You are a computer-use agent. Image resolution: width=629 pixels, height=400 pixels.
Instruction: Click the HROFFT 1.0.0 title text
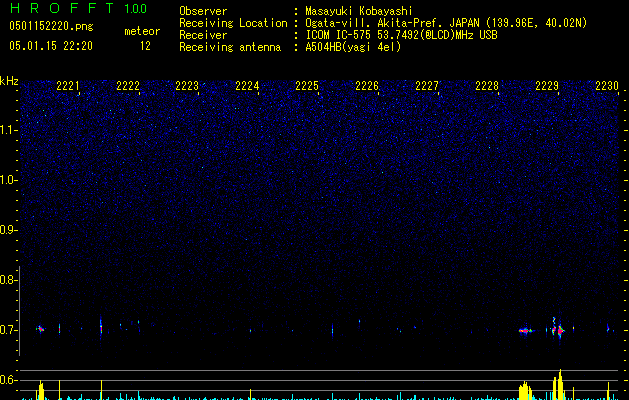coord(79,8)
